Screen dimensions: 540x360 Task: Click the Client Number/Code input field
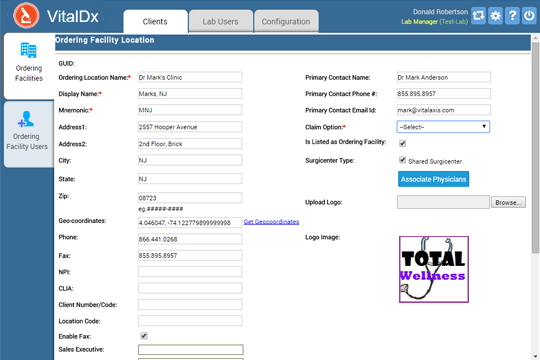pos(190,305)
